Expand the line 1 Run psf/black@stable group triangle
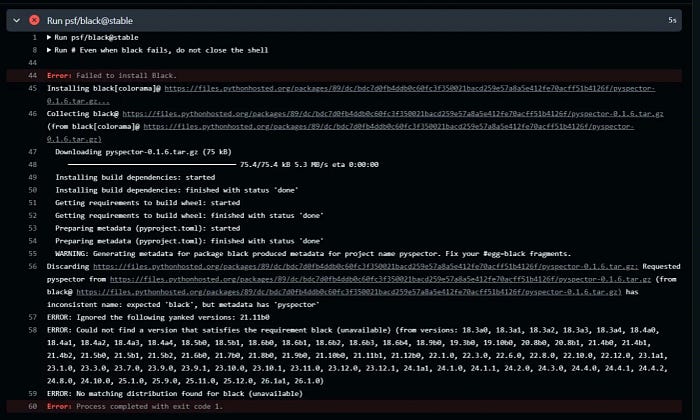 click(x=49, y=37)
